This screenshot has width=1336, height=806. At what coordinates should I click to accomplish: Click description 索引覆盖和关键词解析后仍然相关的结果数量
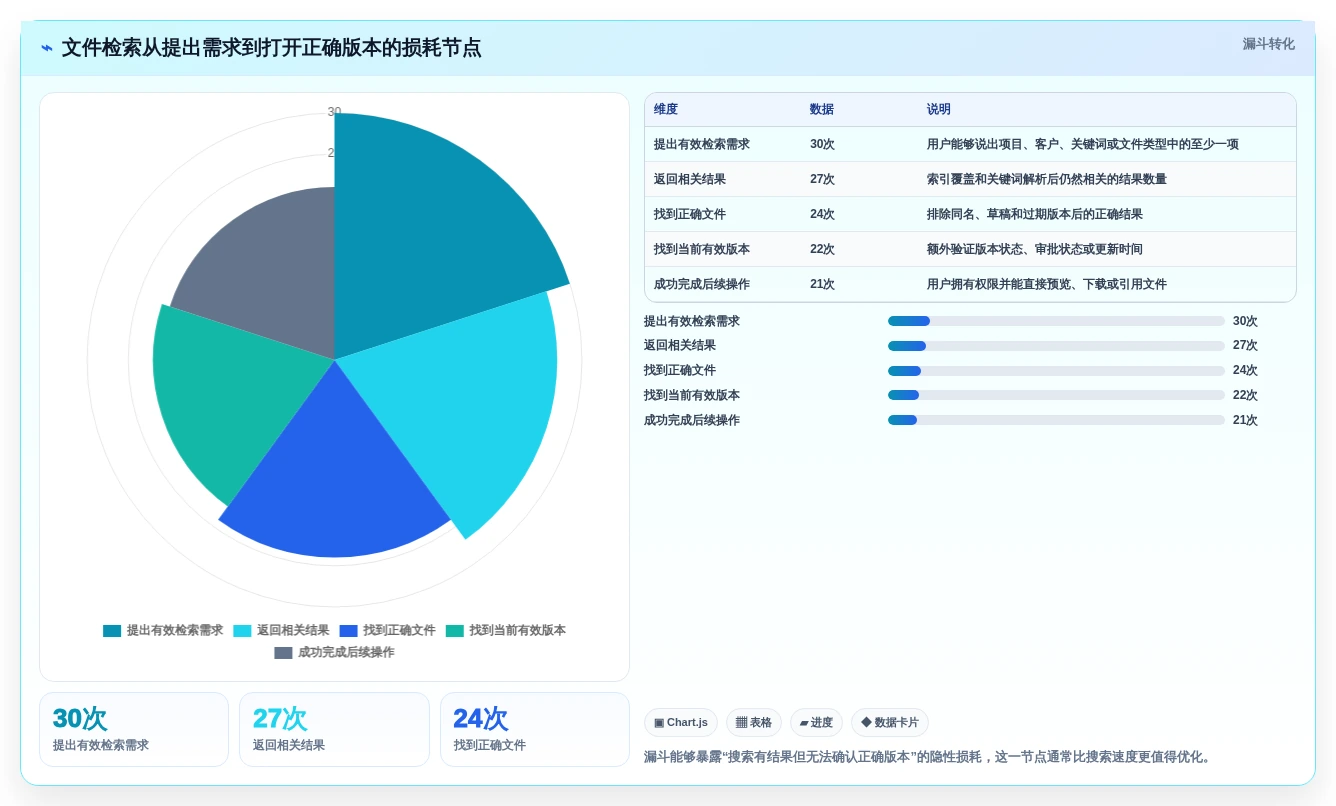coord(1047,179)
